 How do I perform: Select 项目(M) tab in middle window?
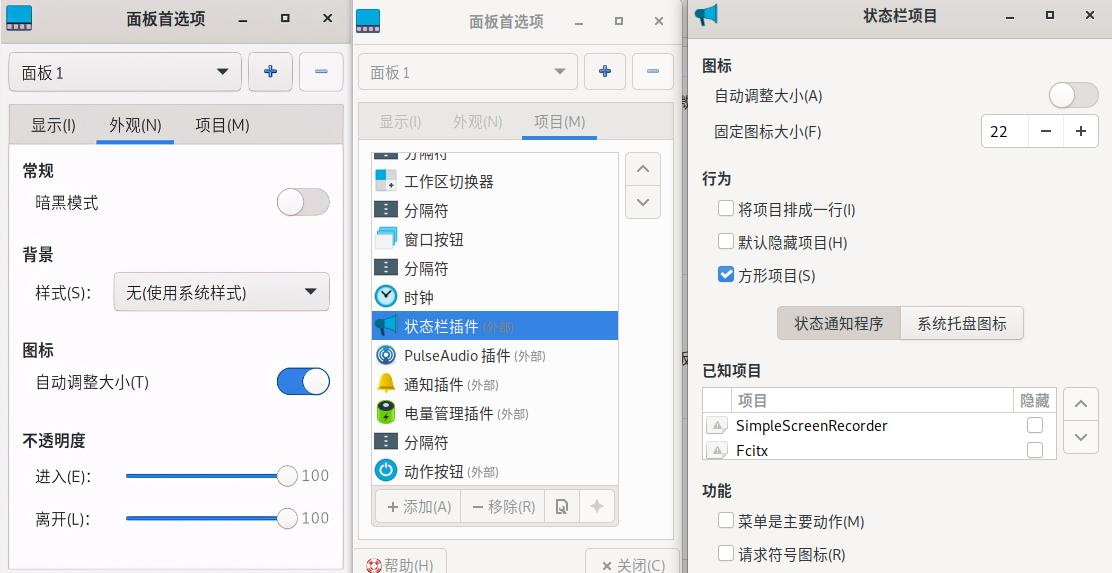point(559,122)
